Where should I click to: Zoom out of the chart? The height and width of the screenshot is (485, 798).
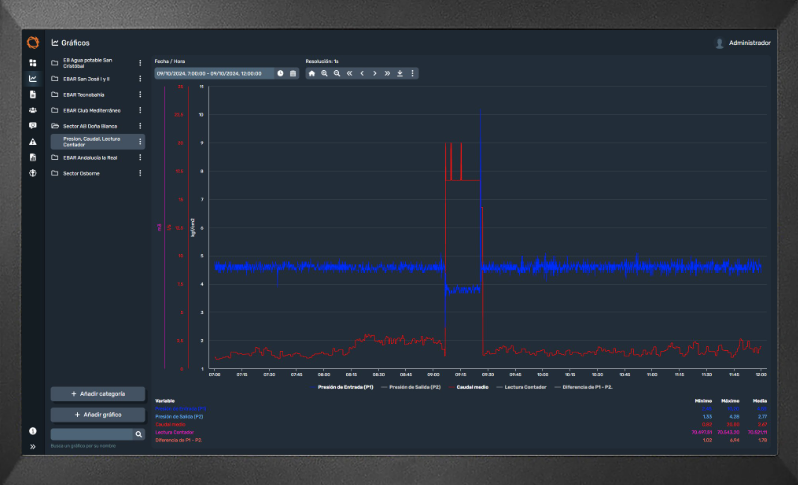(x=337, y=73)
